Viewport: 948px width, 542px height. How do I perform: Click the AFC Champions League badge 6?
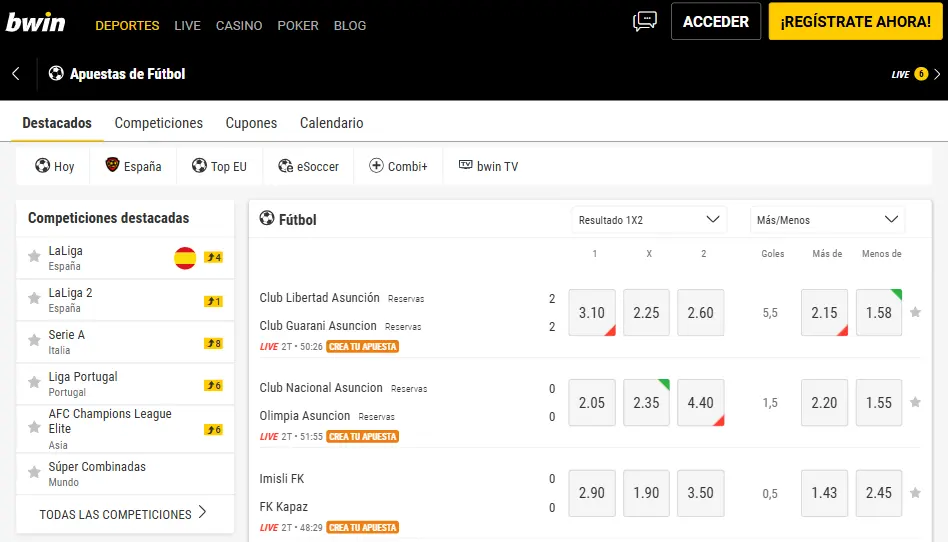point(213,429)
